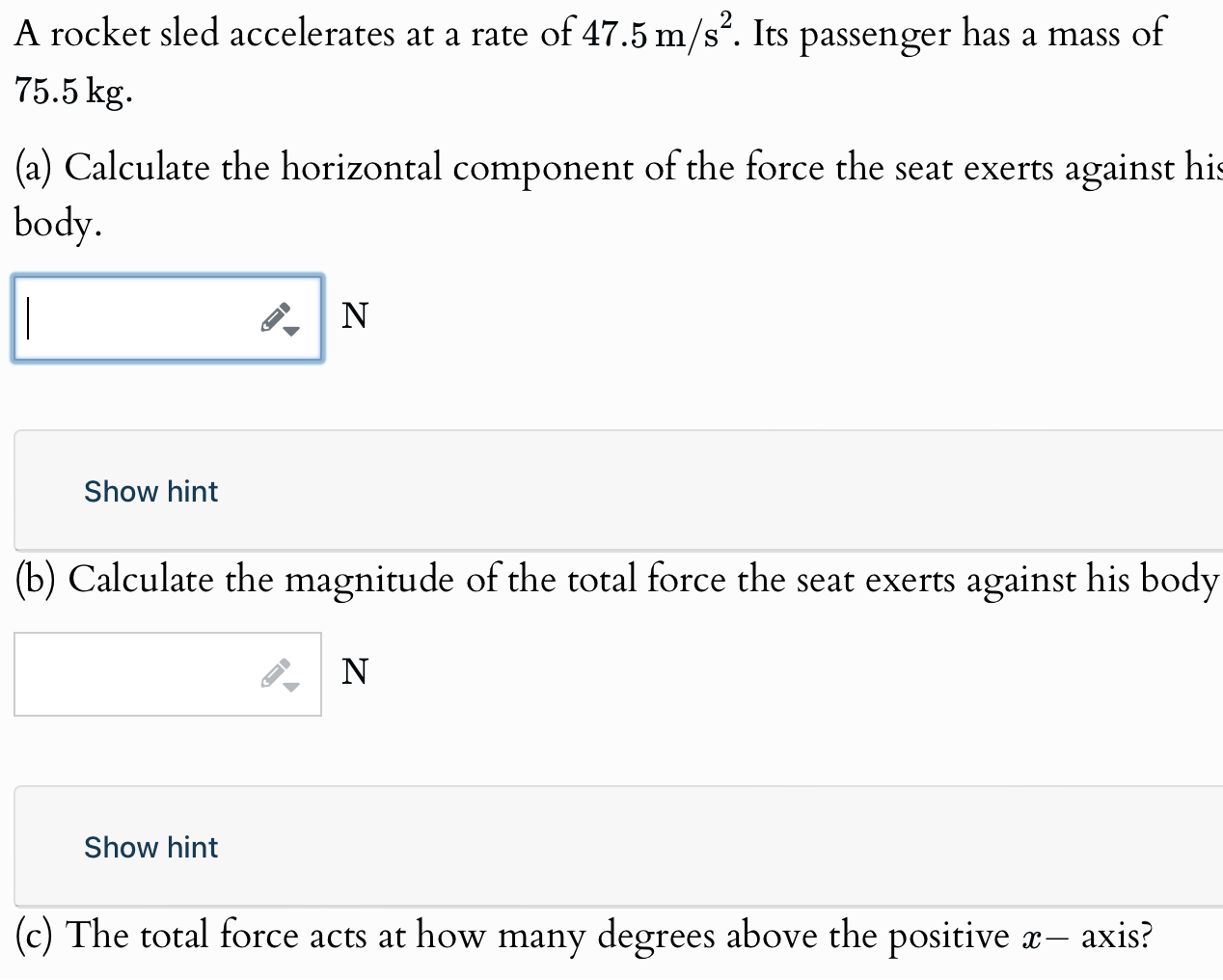The width and height of the screenshot is (1223, 980).
Task: Click the part (b) question text
Action: click(618, 580)
